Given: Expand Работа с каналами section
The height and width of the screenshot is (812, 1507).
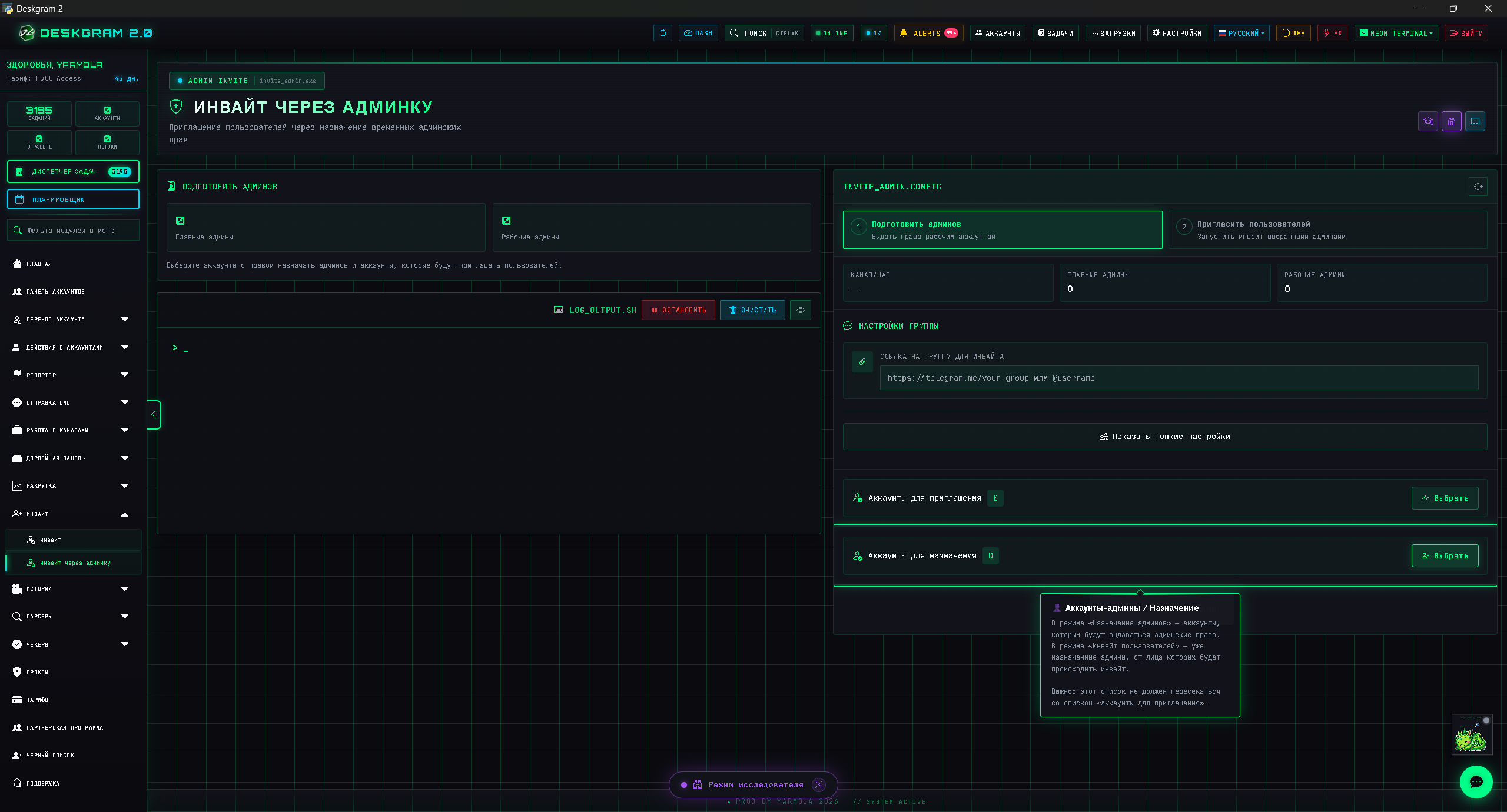Looking at the screenshot, I should [73, 430].
